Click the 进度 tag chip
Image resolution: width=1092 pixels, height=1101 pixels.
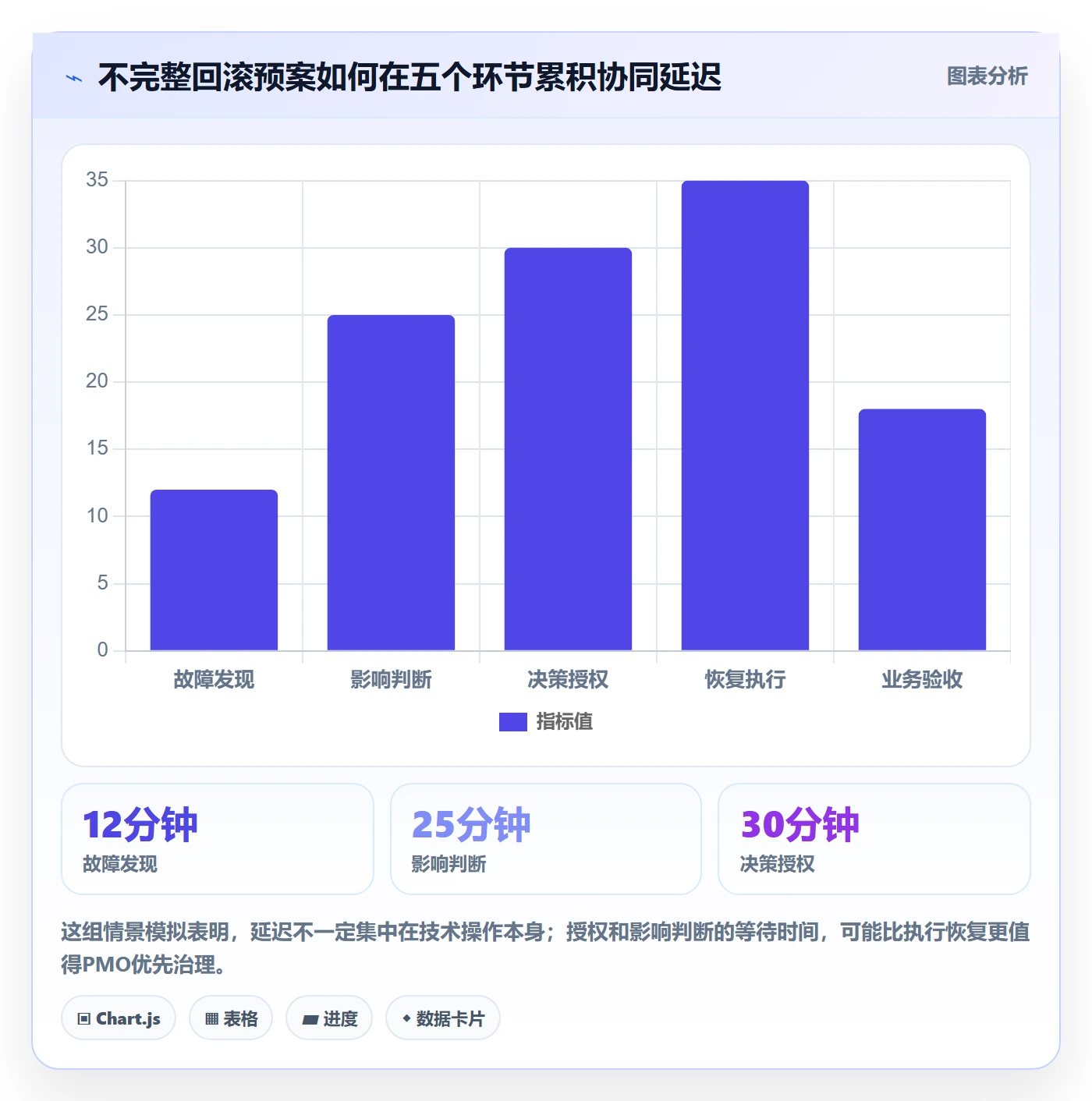[329, 1018]
